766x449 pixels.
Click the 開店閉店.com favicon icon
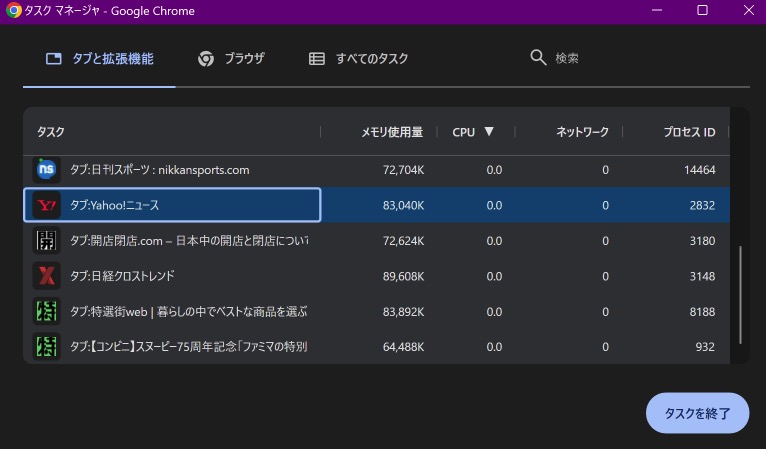(46, 240)
